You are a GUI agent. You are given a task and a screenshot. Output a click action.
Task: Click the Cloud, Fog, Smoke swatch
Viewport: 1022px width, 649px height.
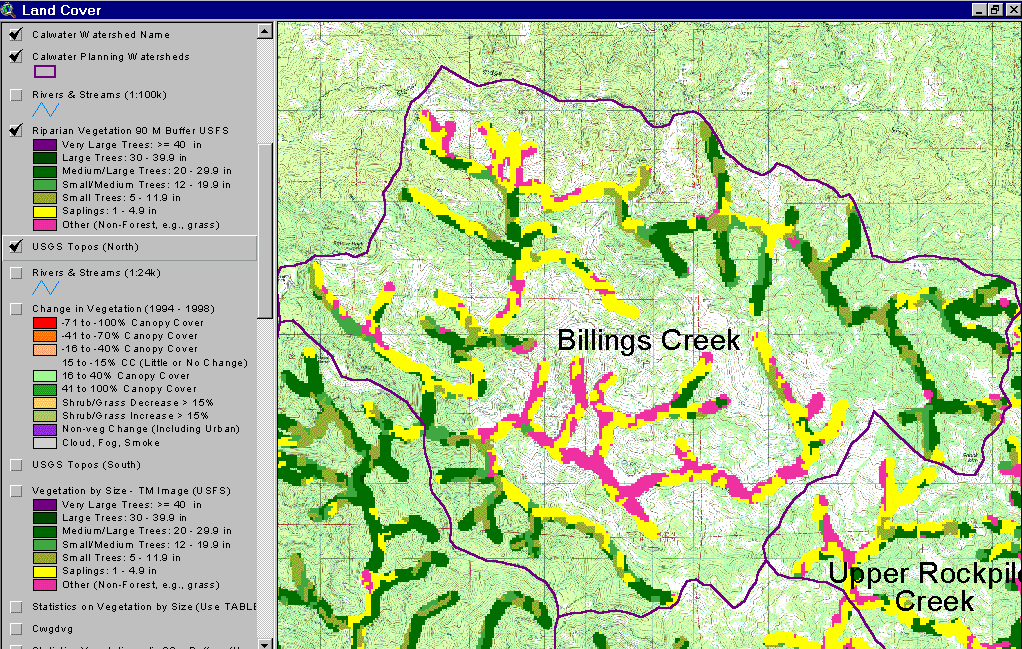pyautogui.click(x=44, y=442)
